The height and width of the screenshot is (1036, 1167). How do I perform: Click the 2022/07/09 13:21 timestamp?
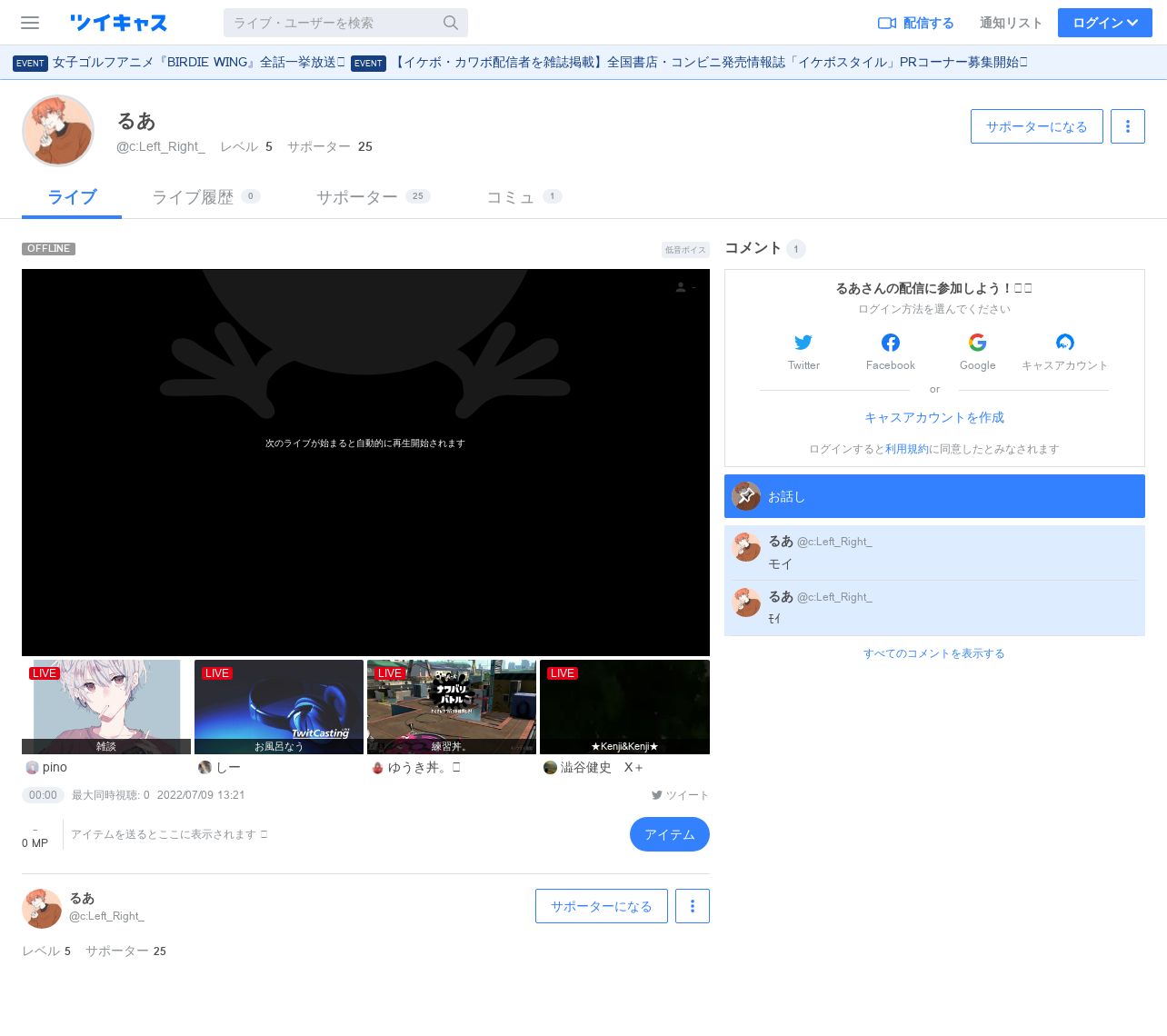201,795
